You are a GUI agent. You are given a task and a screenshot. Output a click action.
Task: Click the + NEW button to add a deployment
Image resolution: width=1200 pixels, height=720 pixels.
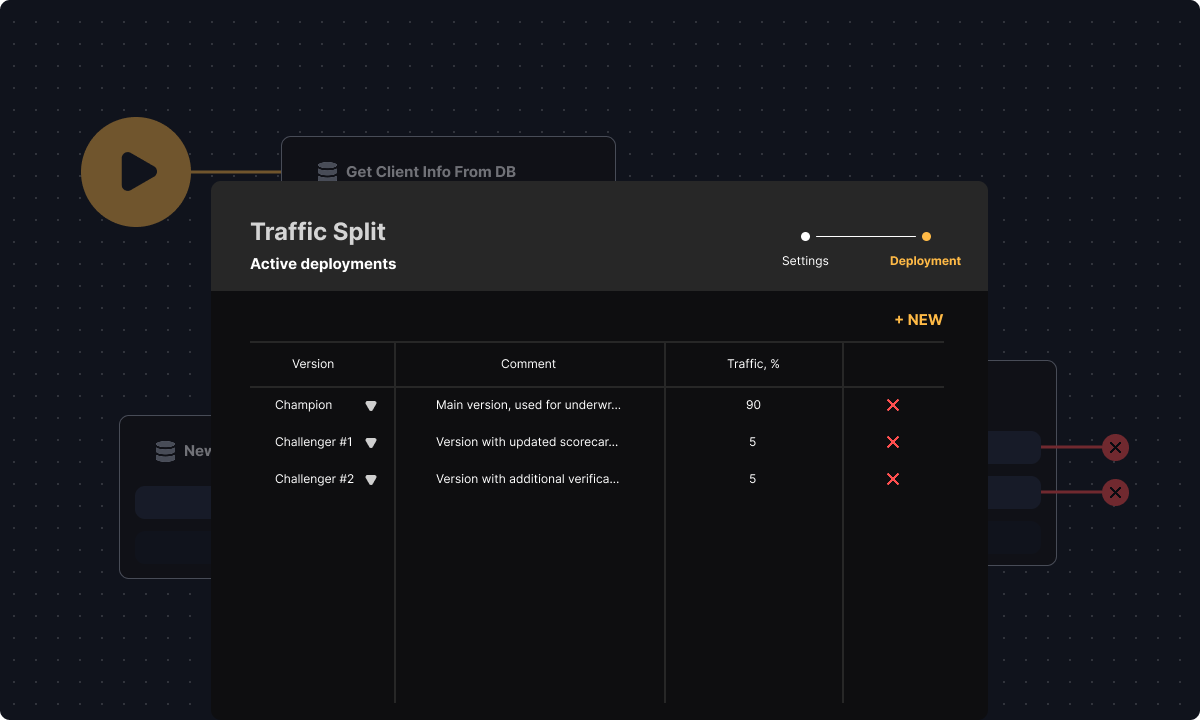(918, 319)
